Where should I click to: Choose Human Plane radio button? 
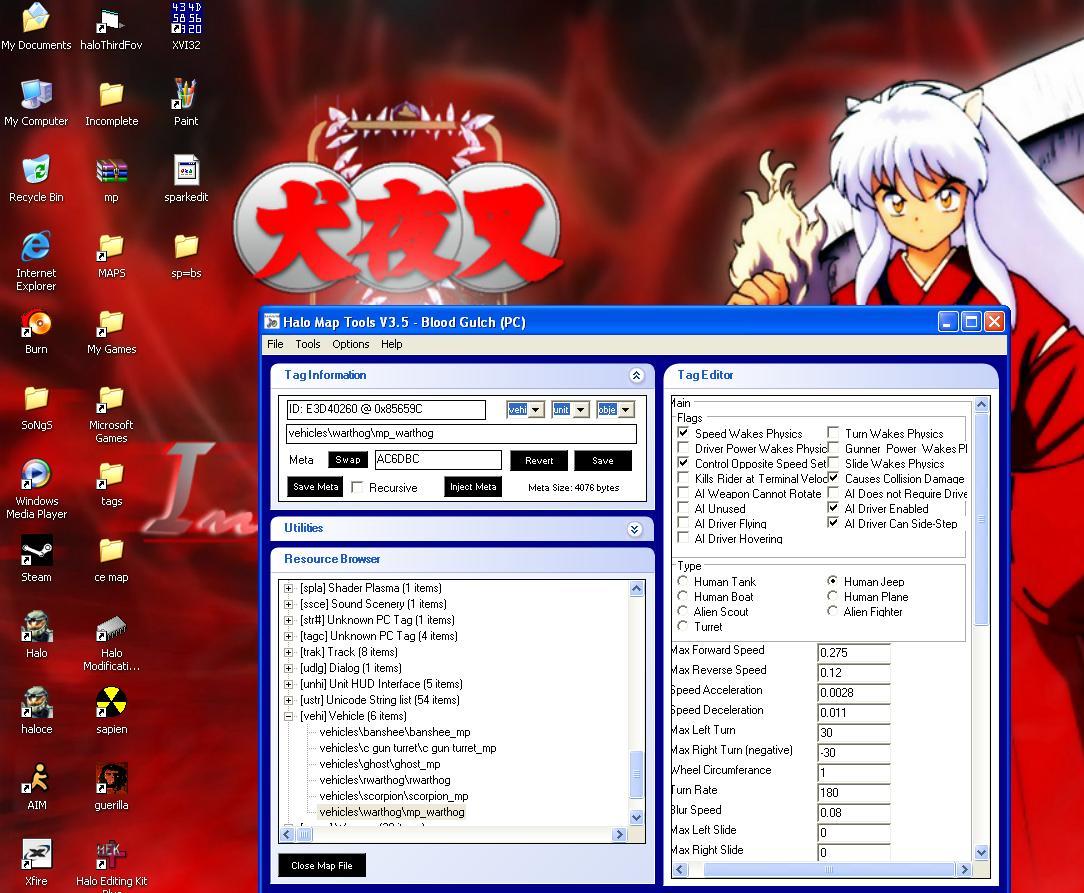(x=832, y=596)
